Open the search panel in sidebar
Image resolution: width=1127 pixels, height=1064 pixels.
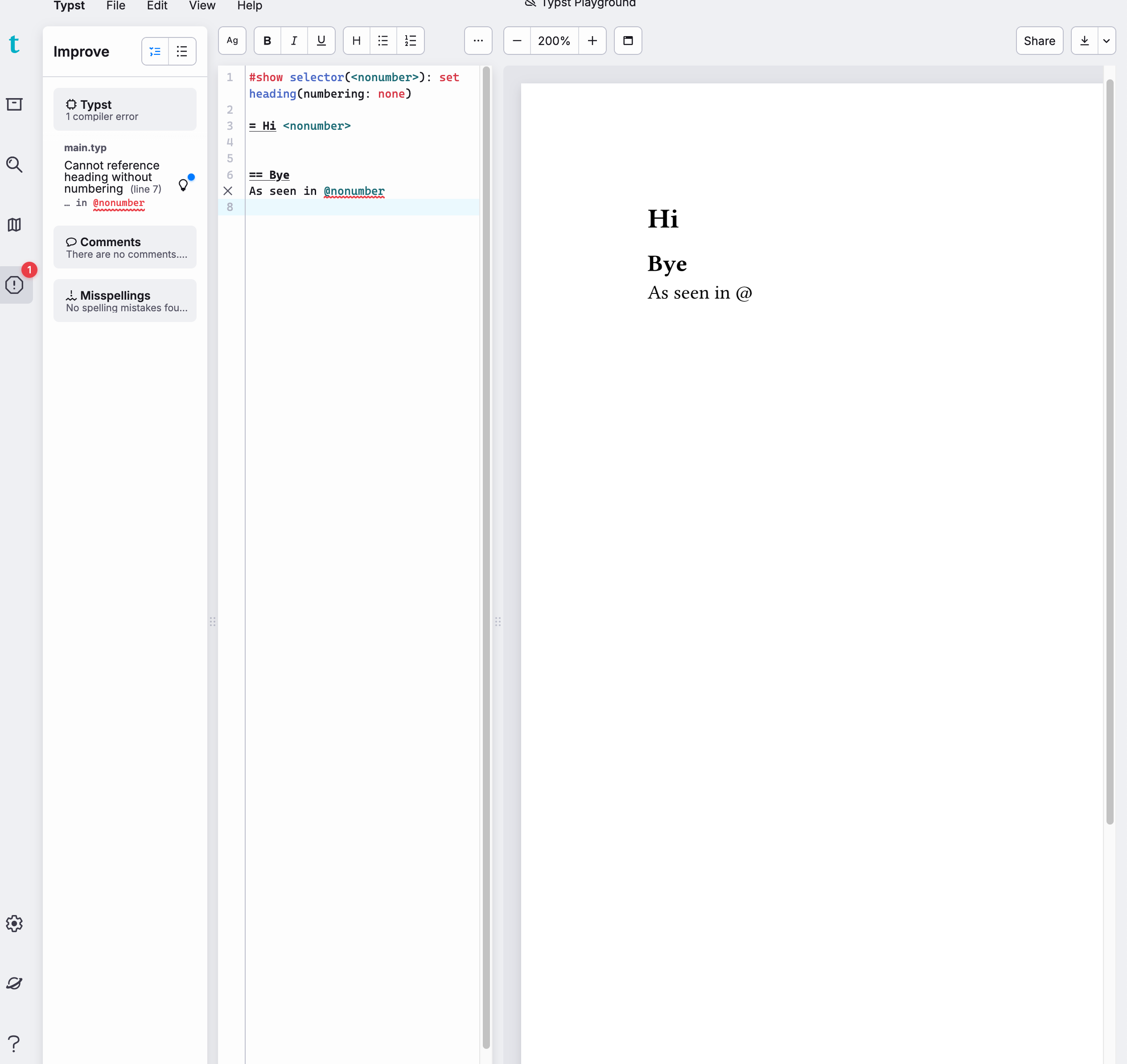click(x=14, y=165)
